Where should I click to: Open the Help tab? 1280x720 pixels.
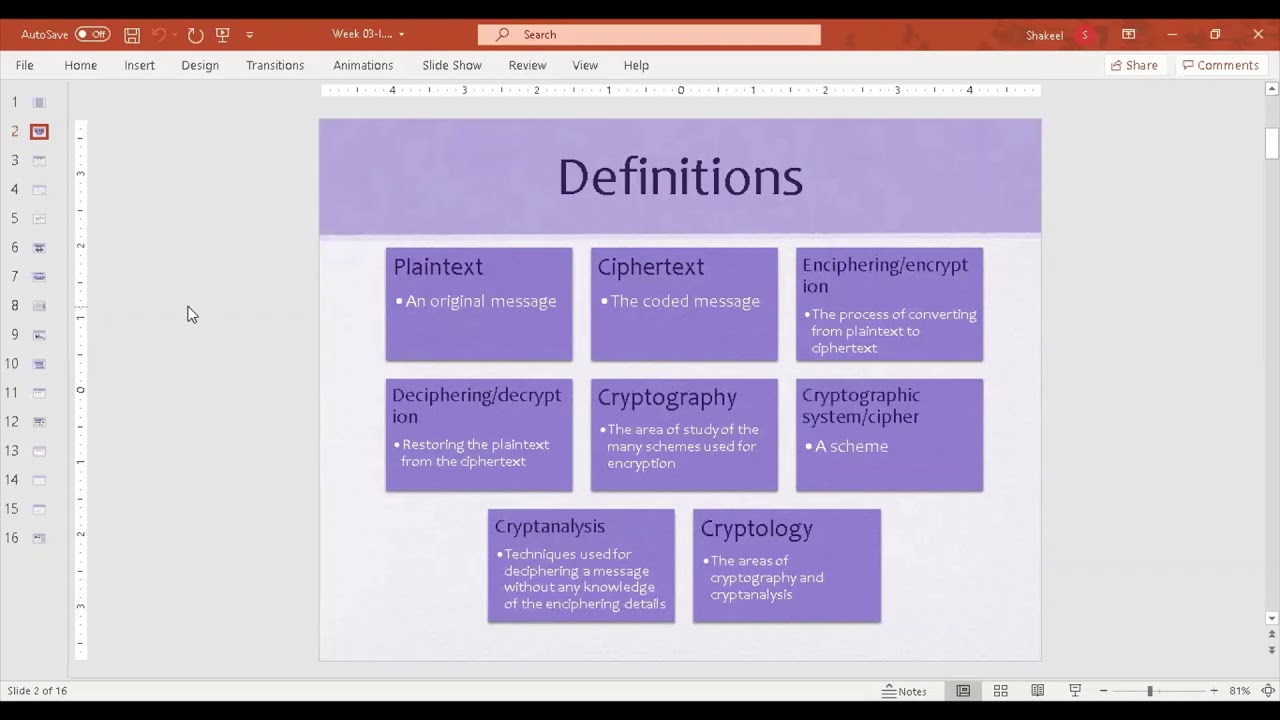(x=636, y=65)
